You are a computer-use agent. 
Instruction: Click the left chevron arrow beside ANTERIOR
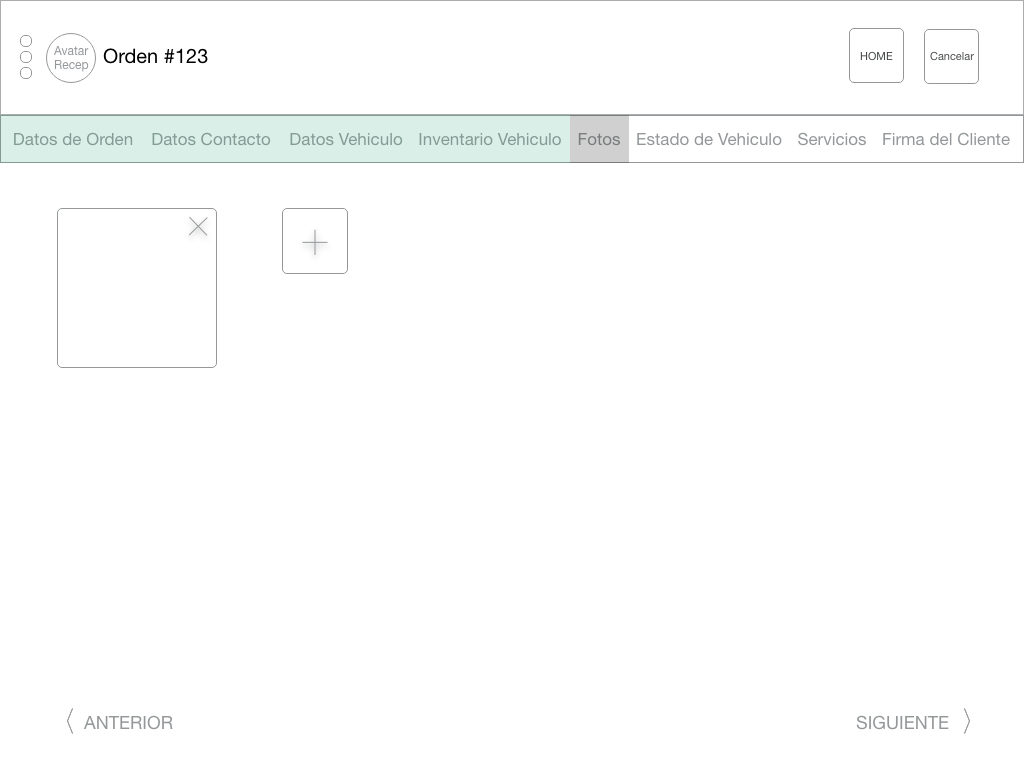[70, 721]
